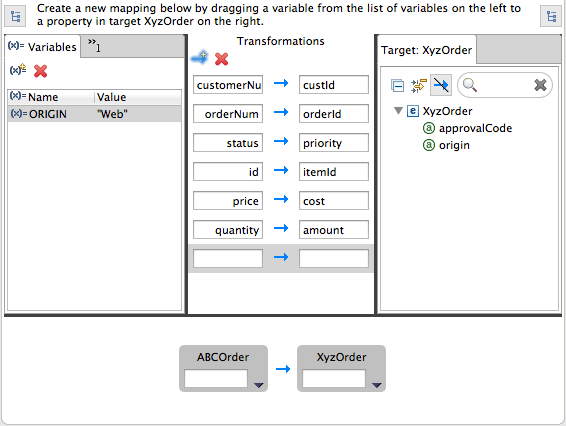Delete variable using red X in Variables
Viewport: 566px width, 426px height.
40,71
